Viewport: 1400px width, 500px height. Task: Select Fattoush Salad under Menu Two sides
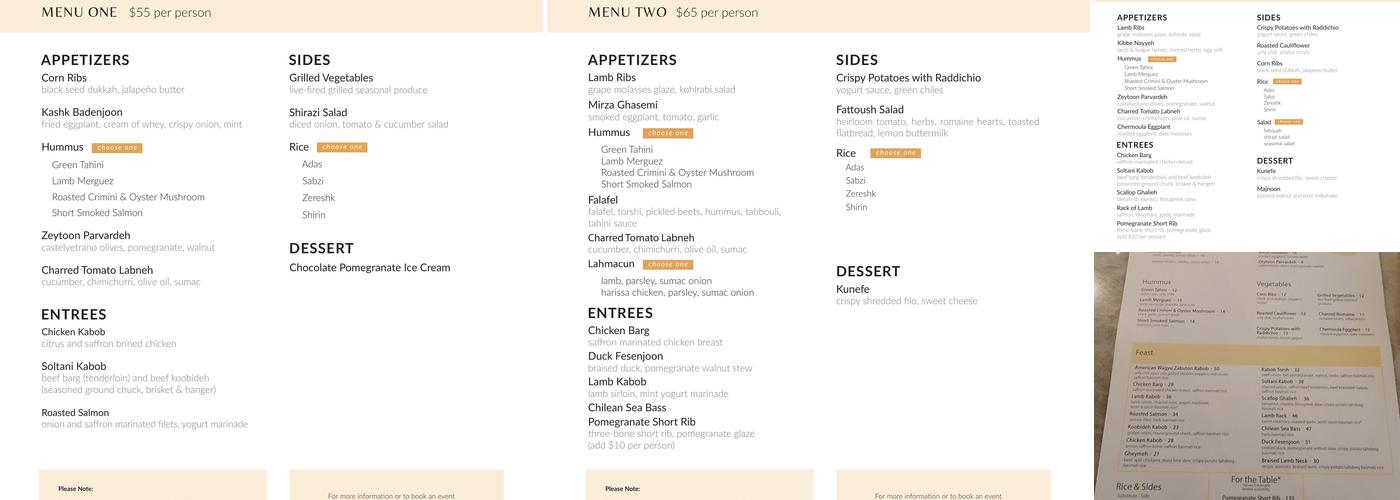point(870,110)
